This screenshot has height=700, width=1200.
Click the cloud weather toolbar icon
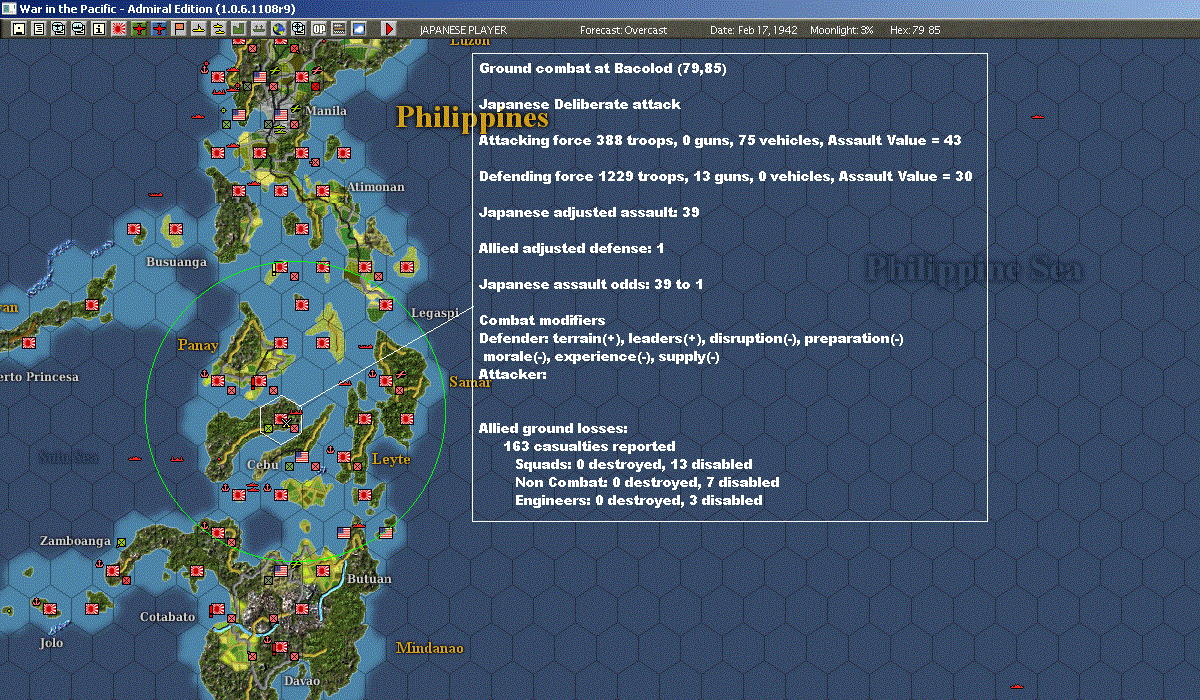tap(358, 30)
